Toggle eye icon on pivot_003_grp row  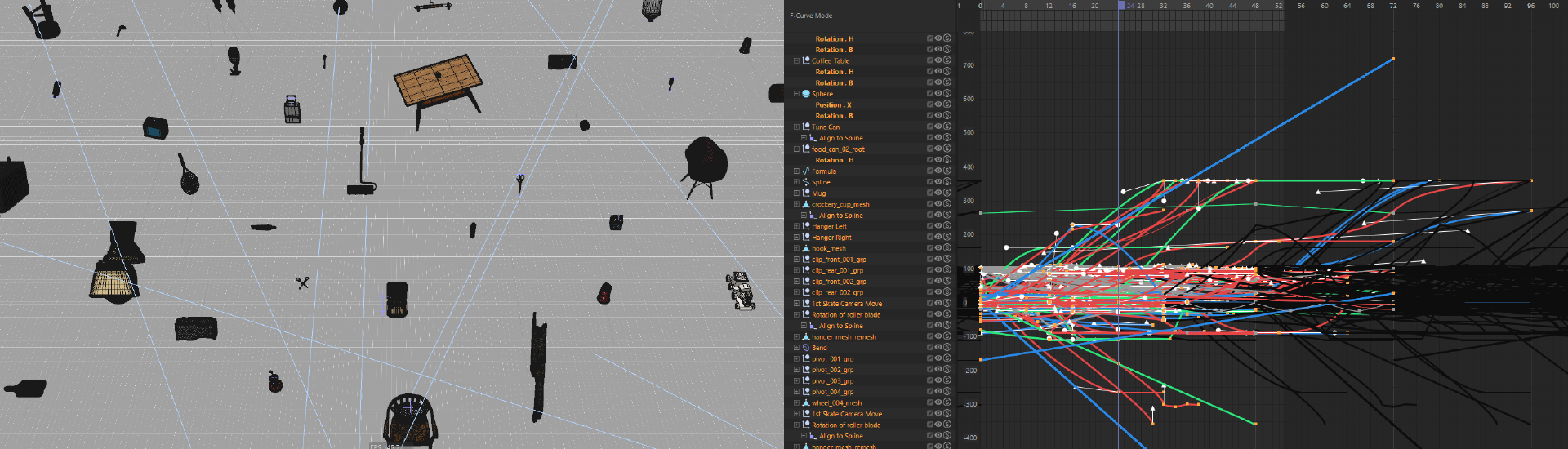[938, 380]
